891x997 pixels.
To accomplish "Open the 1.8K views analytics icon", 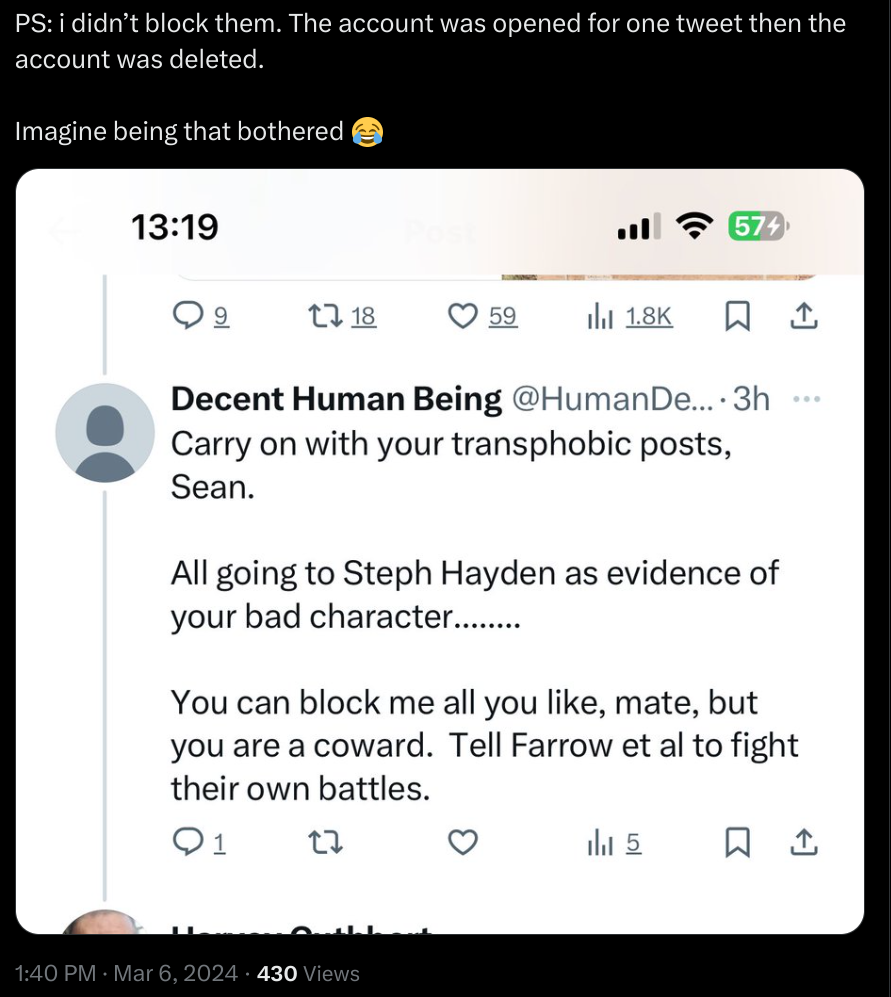I will pos(600,317).
